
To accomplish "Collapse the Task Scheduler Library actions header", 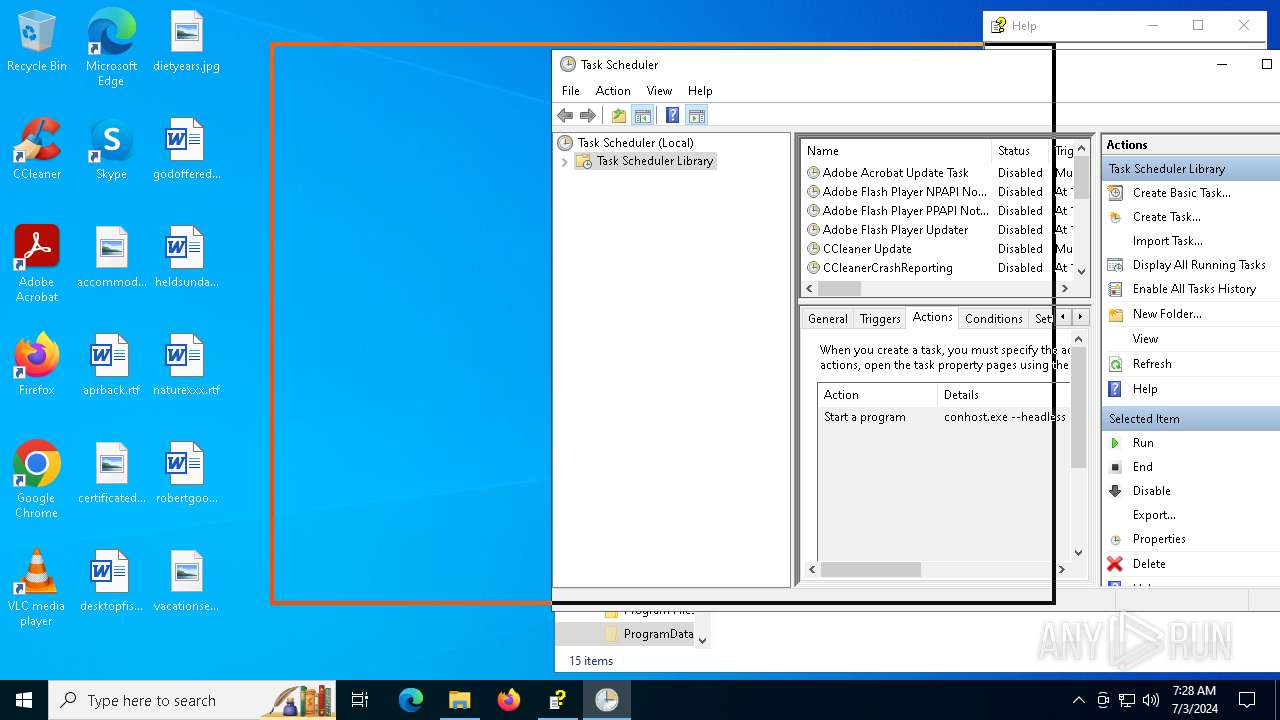I will pos(1190,169).
